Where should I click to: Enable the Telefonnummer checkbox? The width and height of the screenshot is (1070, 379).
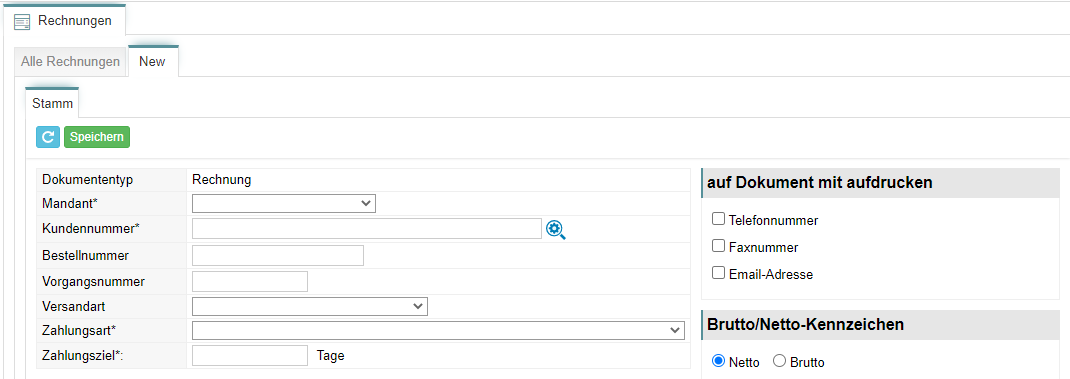pos(718,219)
